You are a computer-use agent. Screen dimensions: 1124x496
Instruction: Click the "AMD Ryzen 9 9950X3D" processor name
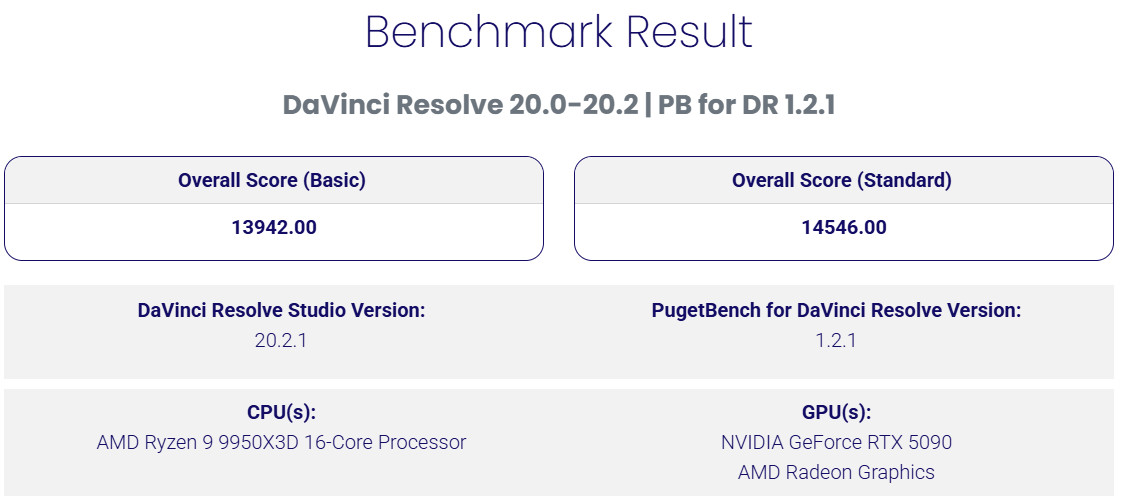tap(202, 442)
